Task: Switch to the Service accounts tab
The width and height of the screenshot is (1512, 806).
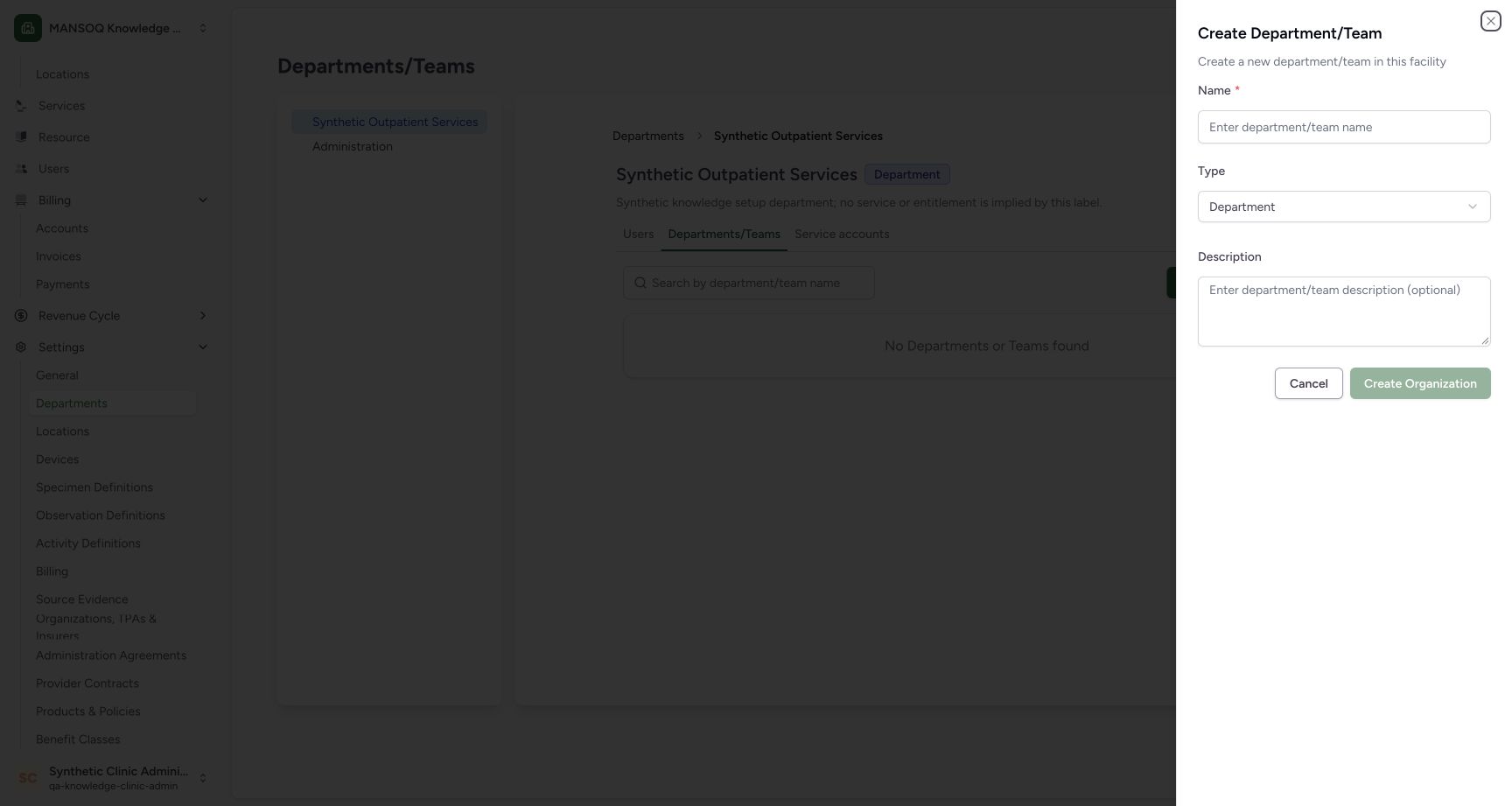Action: point(842,235)
